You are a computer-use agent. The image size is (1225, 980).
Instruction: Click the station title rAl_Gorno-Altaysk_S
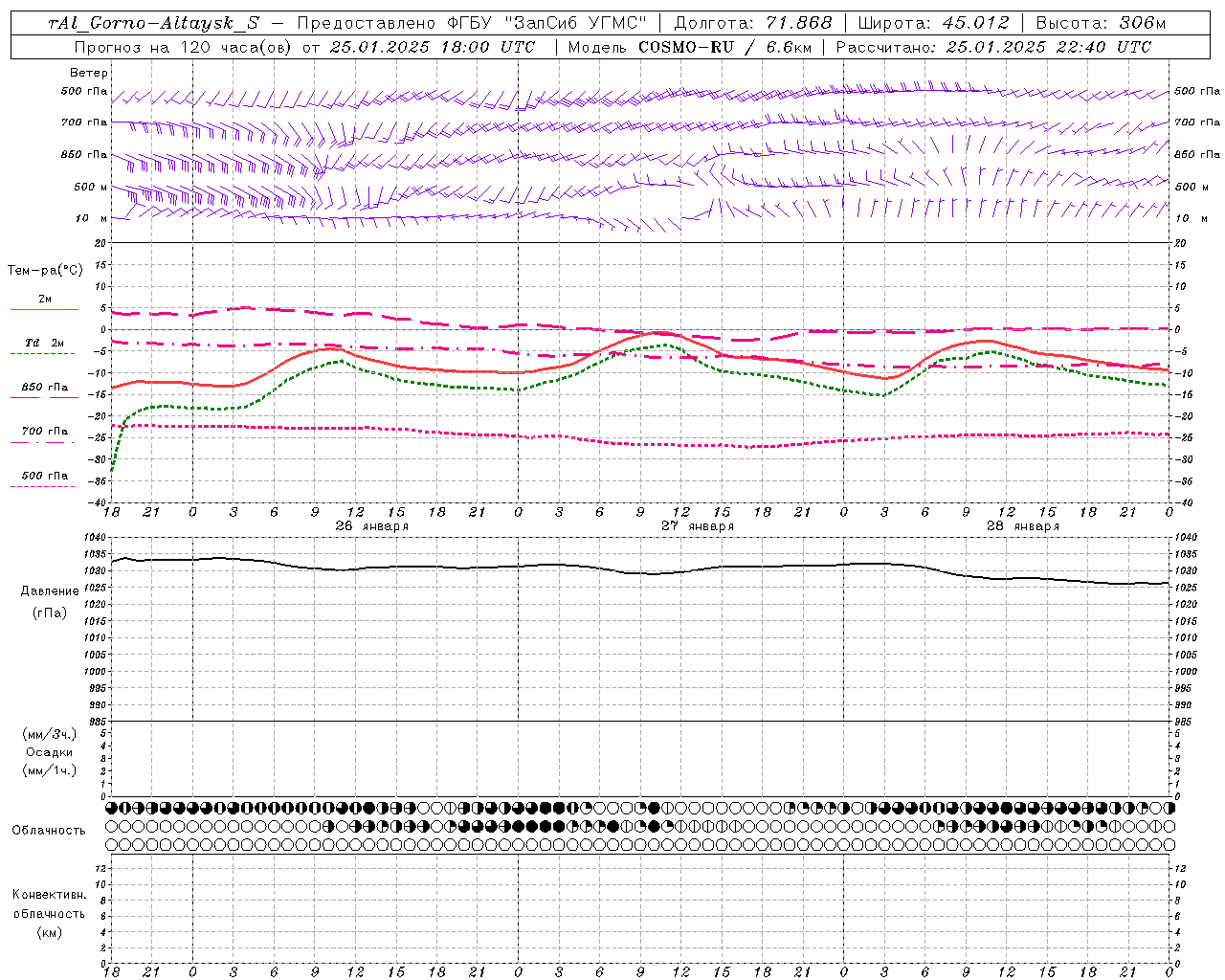tap(153, 23)
